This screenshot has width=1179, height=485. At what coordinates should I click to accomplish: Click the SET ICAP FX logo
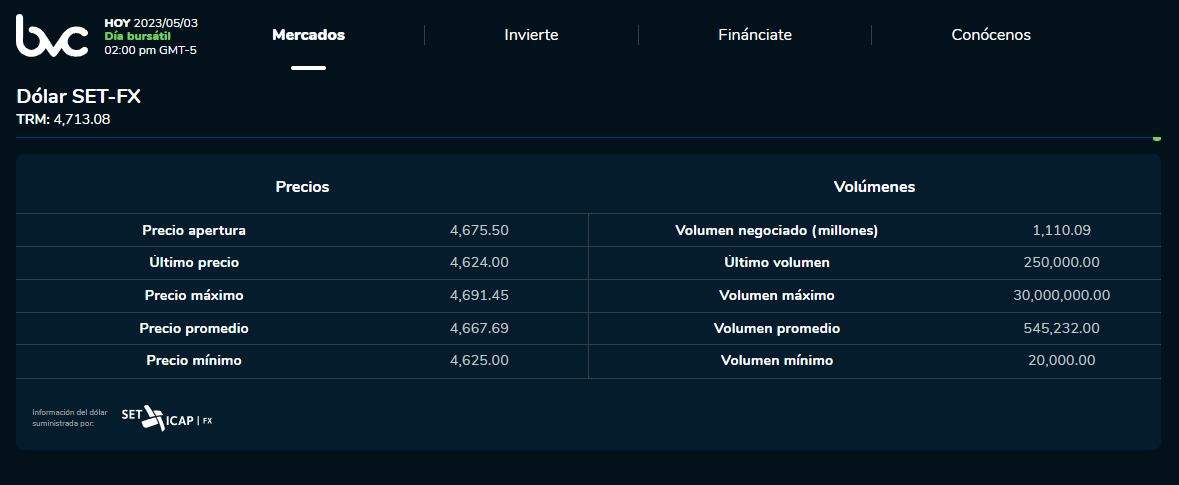pyautogui.click(x=166, y=418)
